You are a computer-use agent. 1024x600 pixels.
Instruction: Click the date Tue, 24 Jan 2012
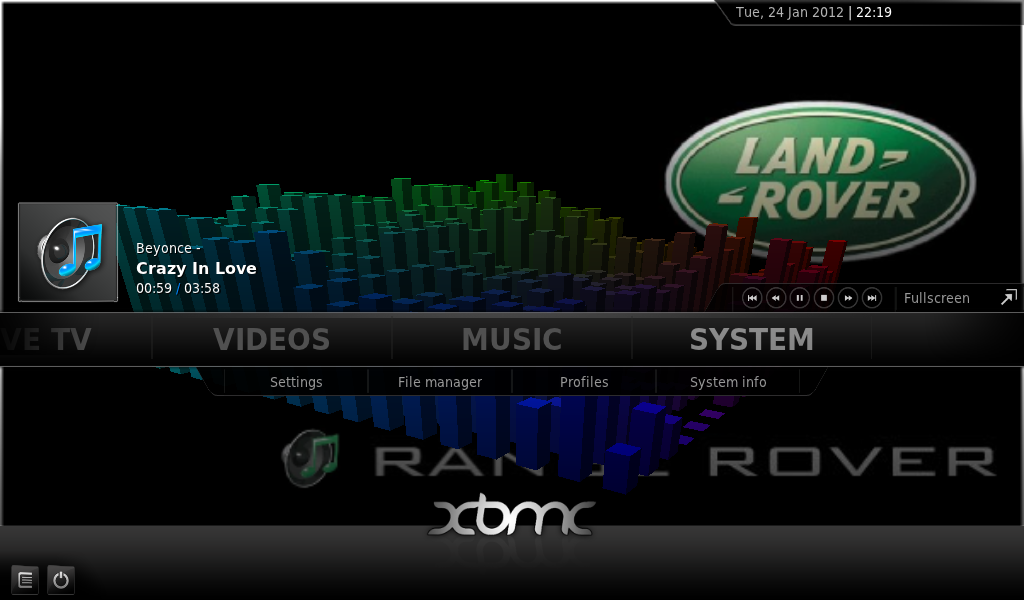[x=790, y=12]
